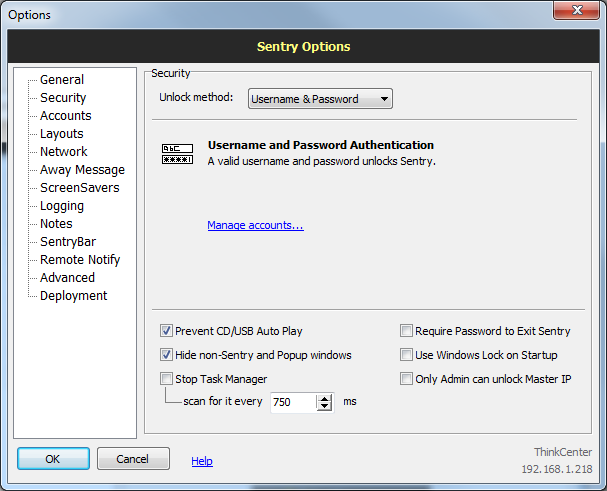Viewport: 607px width, 491px height.
Task: Confirm settings with the OK button
Action: [53, 459]
